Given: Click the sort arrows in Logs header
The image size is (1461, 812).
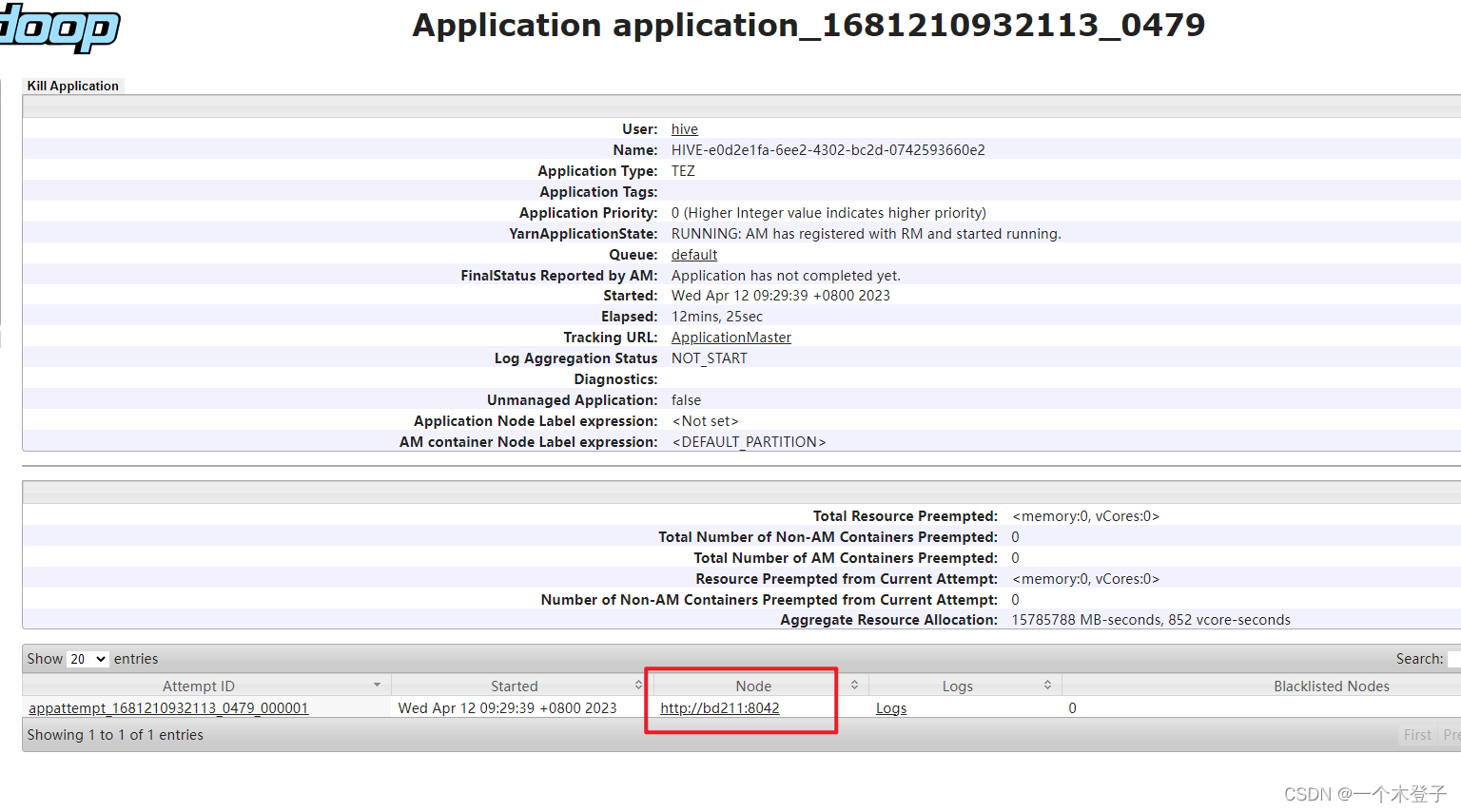Looking at the screenshot, I should (x=1047, y=685).
